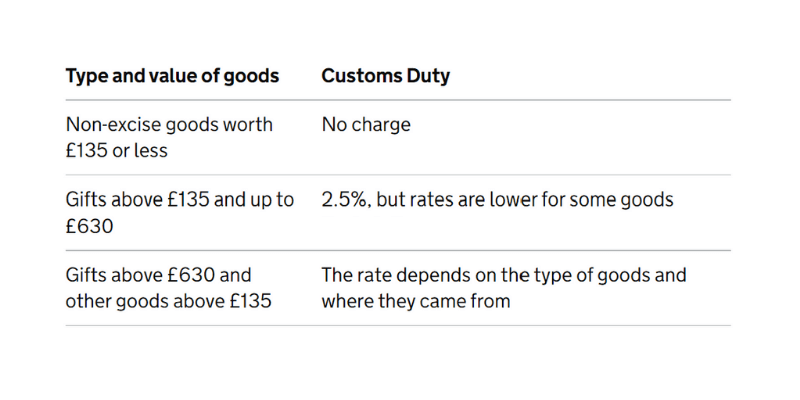
Task: Click the word 'Non-excise' in first row
Action: (x=113, y=125)
